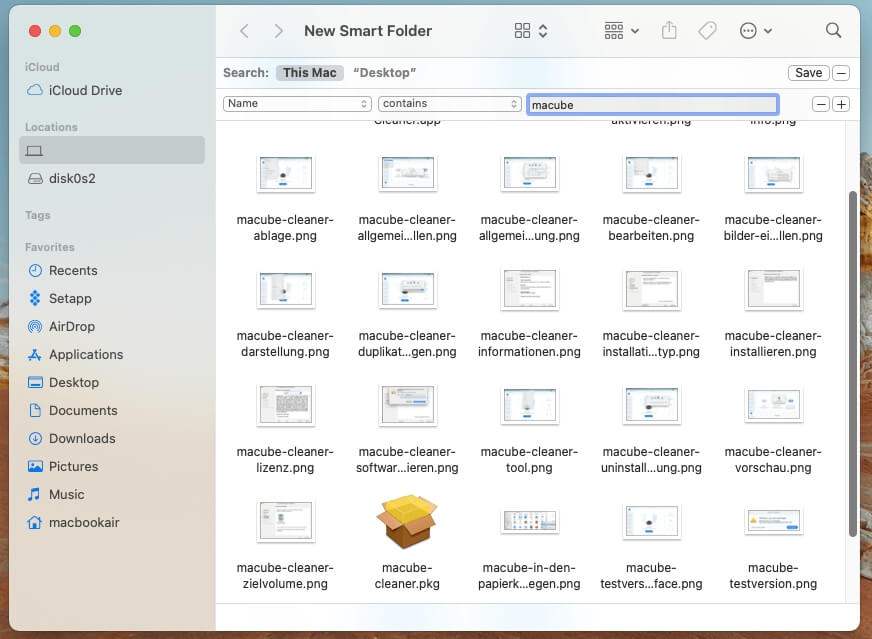Click the macube-cleaner-lizenz.png file name
The image size is (872, 639).
285,459
